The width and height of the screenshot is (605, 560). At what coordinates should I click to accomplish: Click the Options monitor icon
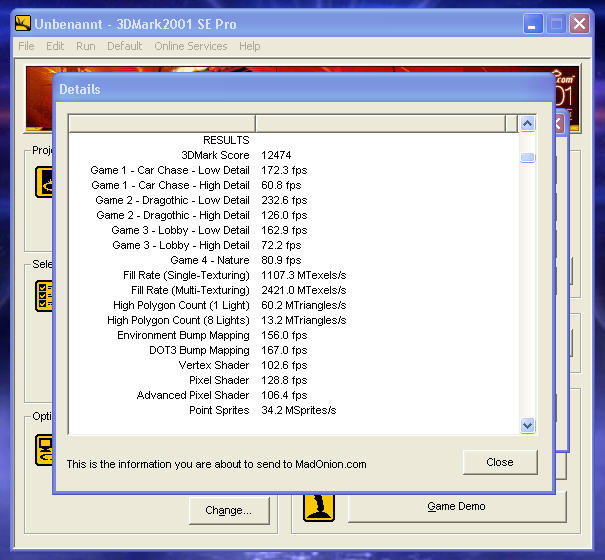click(x=44, y=450)
